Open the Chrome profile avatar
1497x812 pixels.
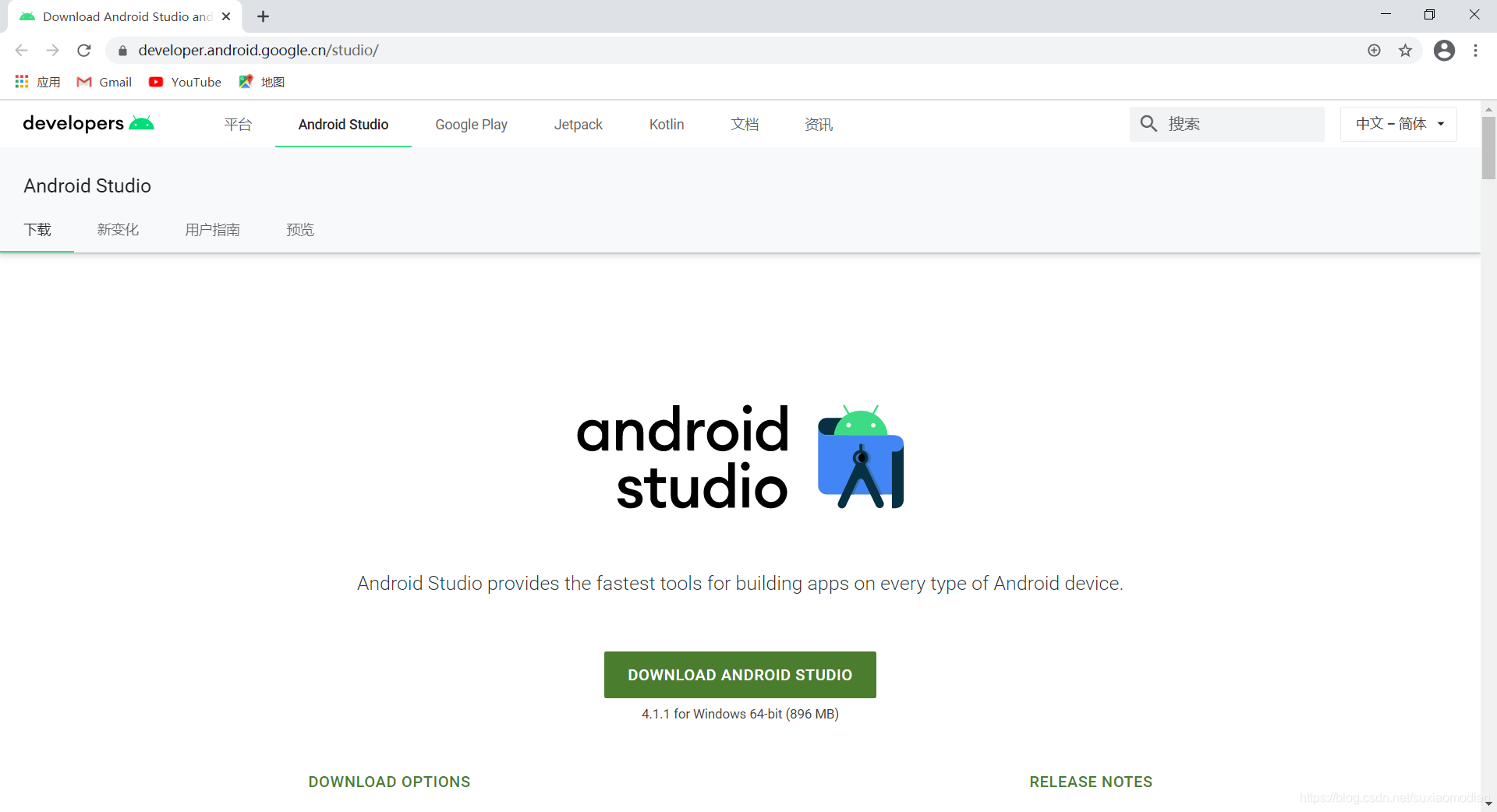(x=1445, y=51)
